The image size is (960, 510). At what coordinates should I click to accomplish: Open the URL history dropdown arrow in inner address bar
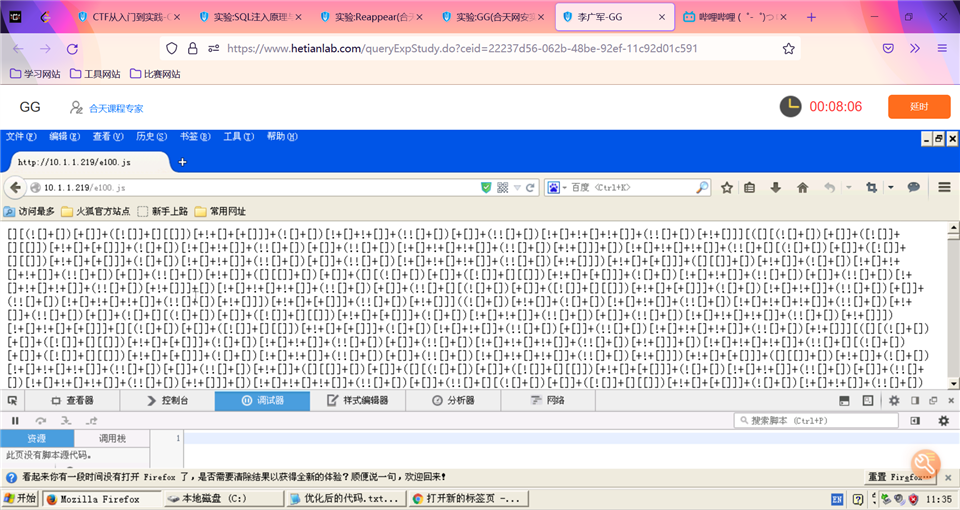517,187
